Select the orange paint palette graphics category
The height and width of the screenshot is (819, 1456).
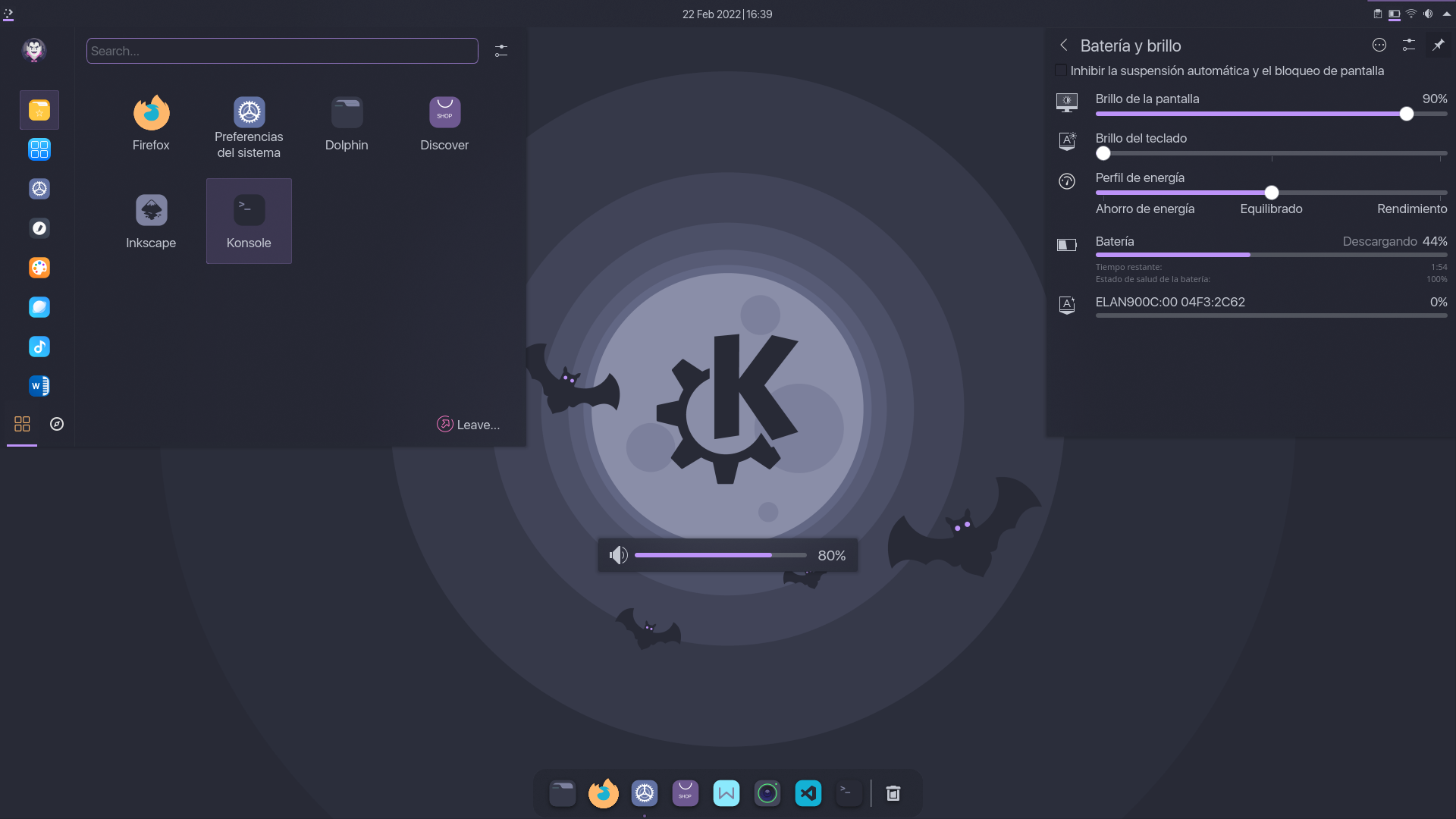[39, 268]
